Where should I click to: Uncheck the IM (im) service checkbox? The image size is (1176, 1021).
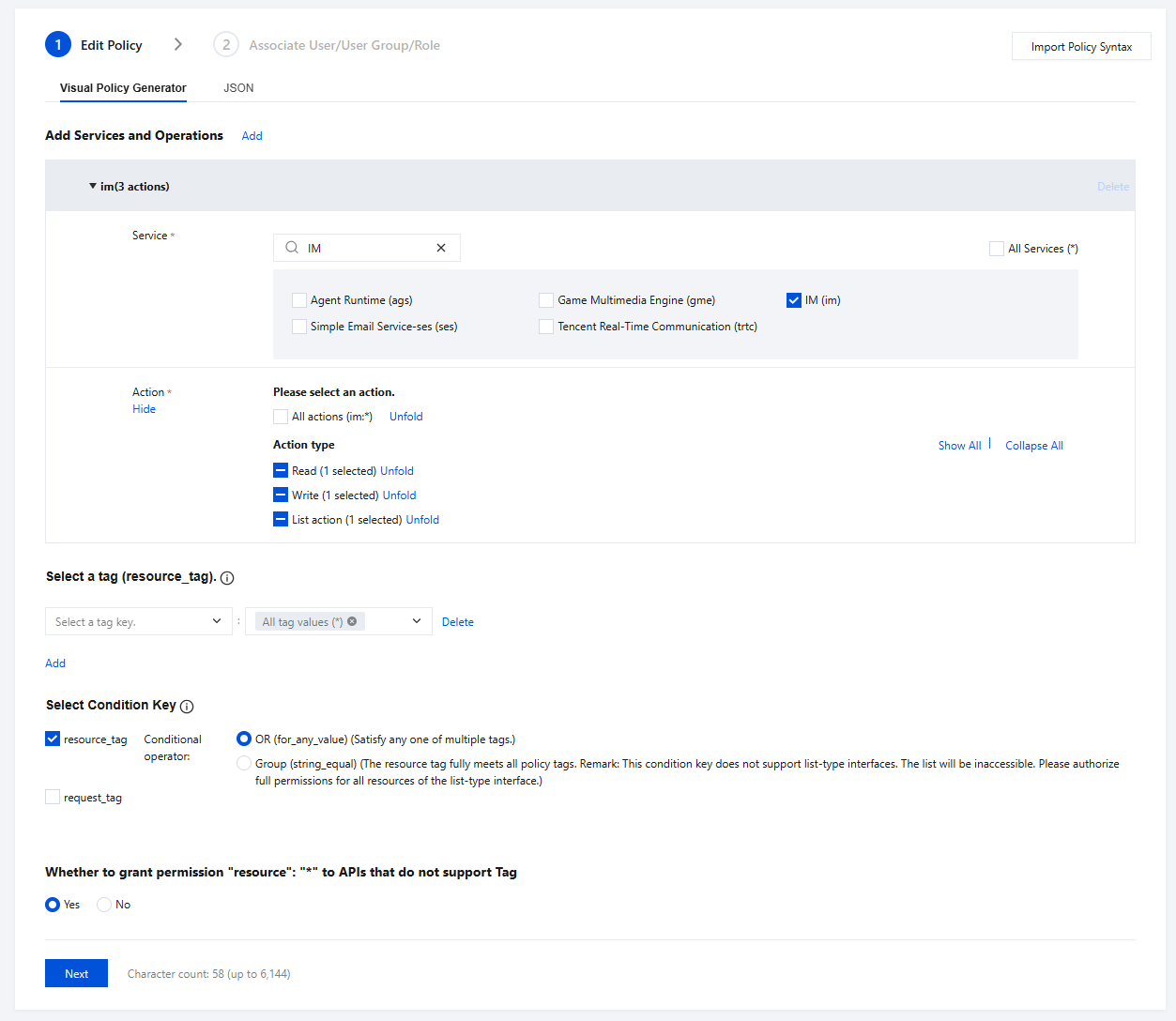pos(794,300)
